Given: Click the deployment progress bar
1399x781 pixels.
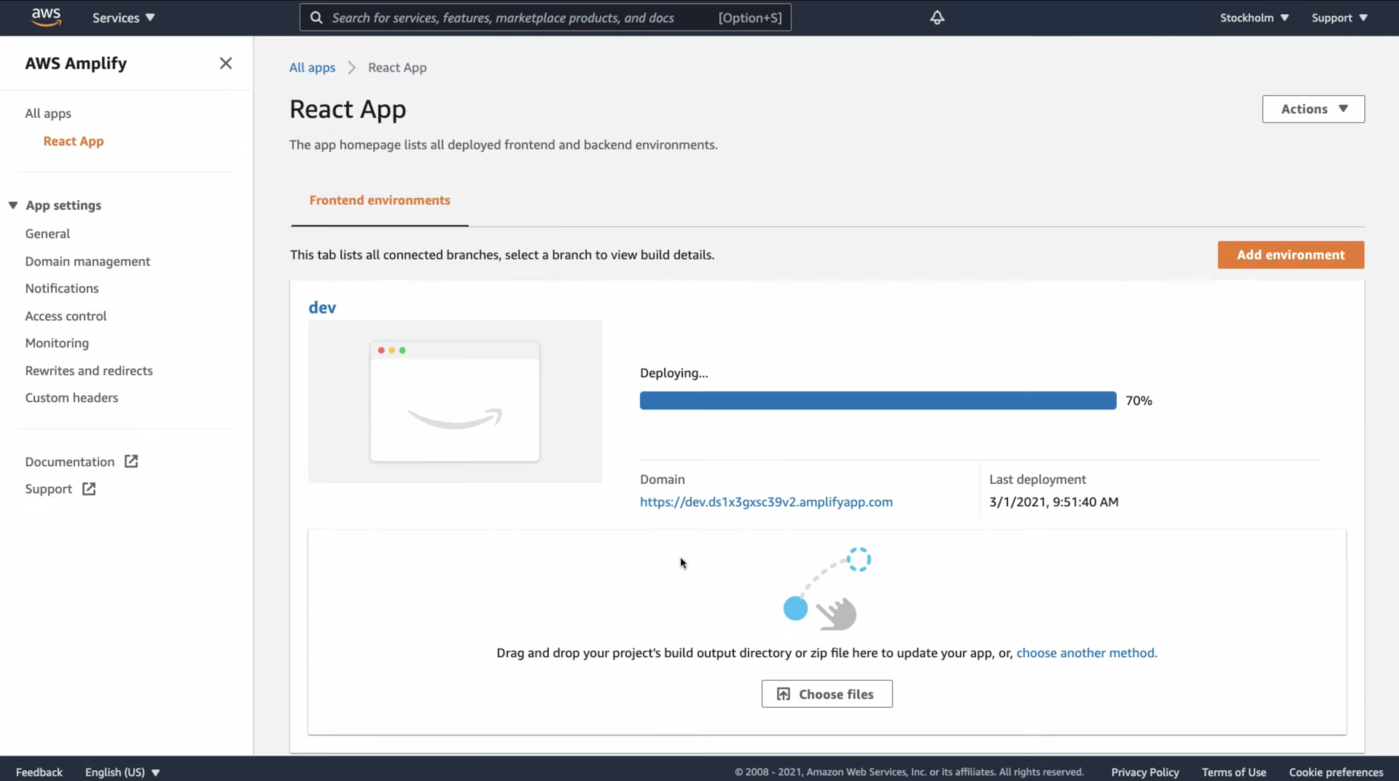Looking at the screenshot, I should coord(877,400).
